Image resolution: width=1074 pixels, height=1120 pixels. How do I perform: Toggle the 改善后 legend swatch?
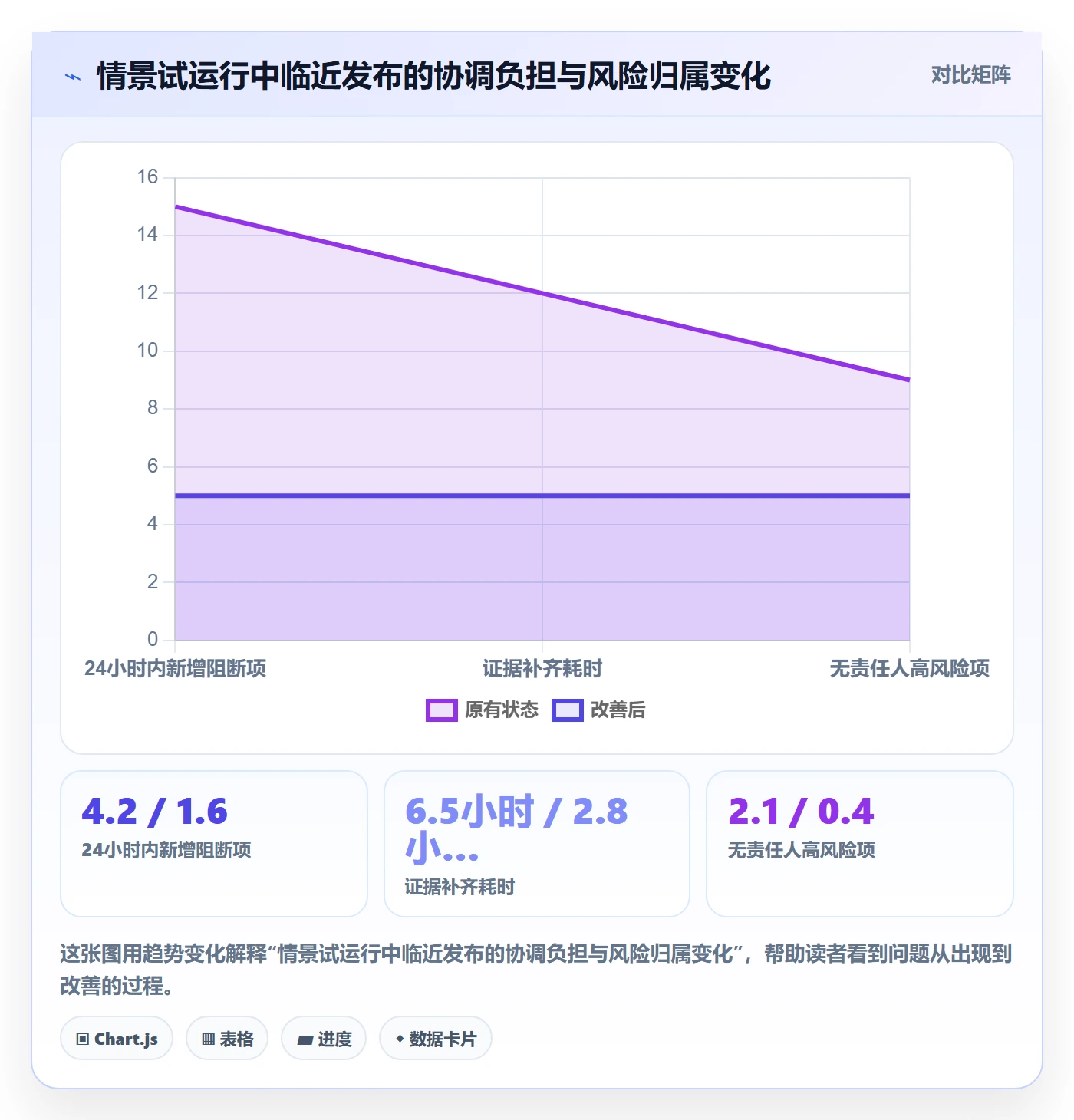pyautogui.click(x=568, y=710)
